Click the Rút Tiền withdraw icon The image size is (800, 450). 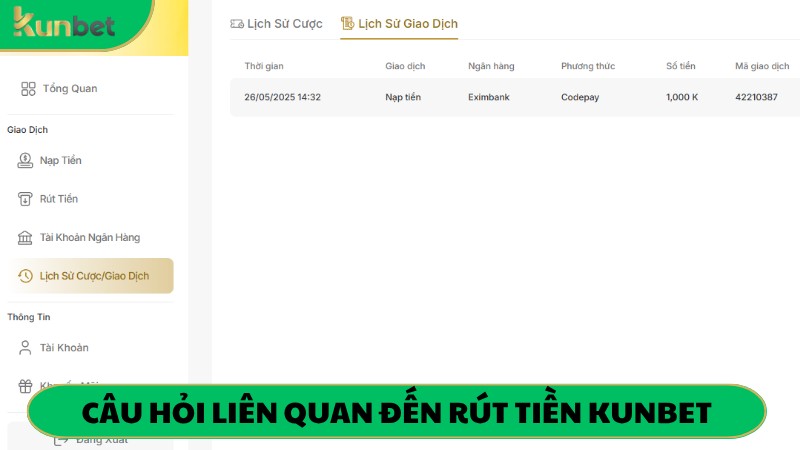pyautogui.click(x=25, y=199)
